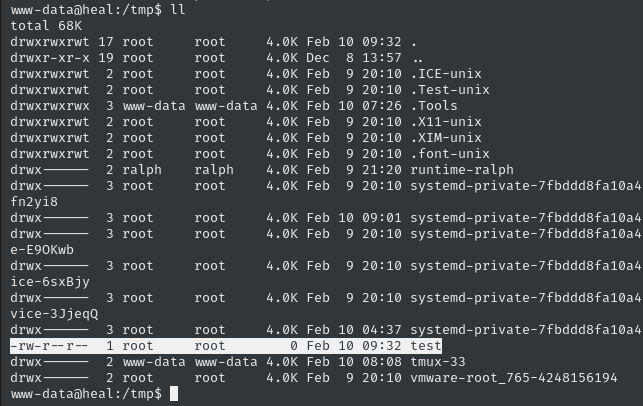Click 'www-data' owner on tmux-33 row

click(154, 362)
